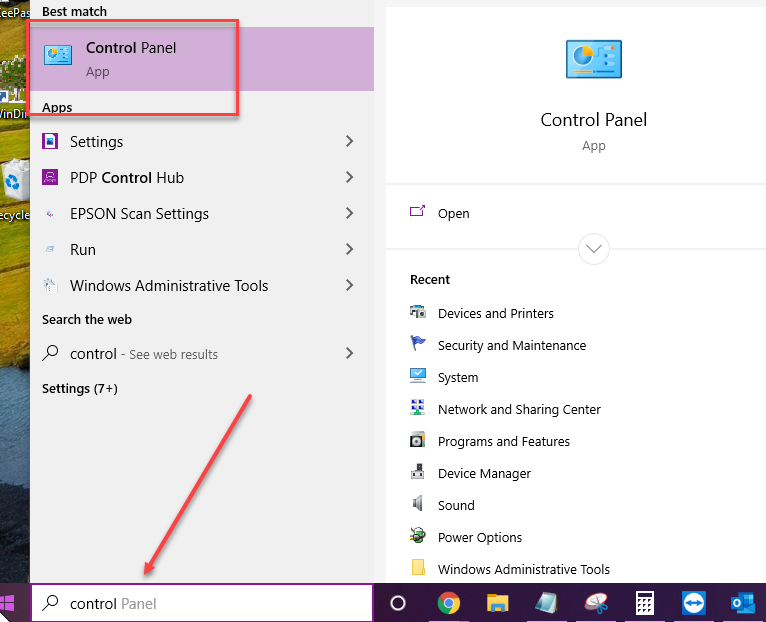The width and height of the screenshot is (766, 622).
Task: Click the 'System' recent entry text
Action: point(458,378)
